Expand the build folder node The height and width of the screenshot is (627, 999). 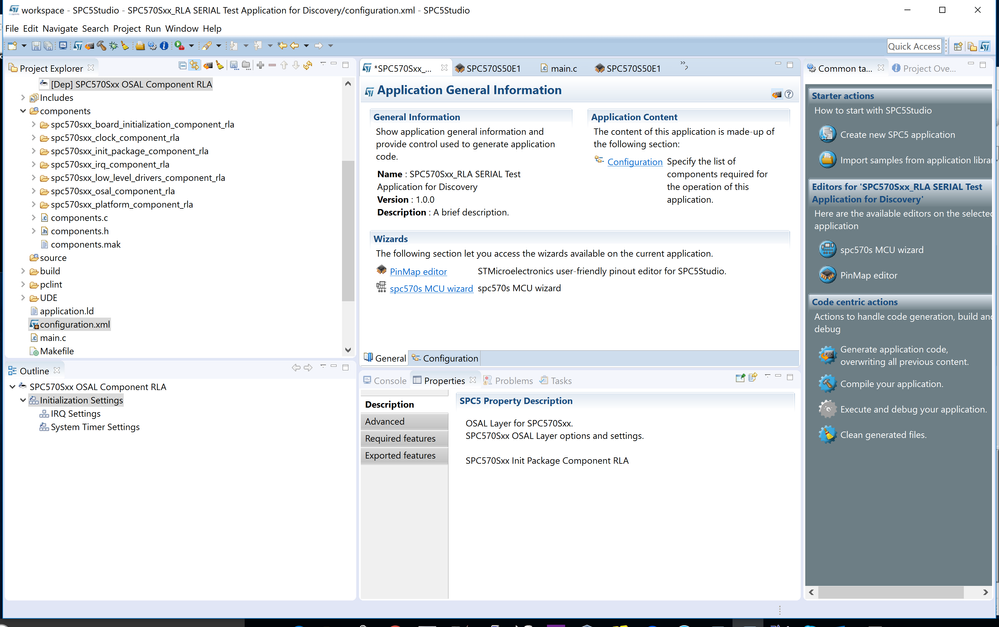pyautogui.click(x=24, y=271)
